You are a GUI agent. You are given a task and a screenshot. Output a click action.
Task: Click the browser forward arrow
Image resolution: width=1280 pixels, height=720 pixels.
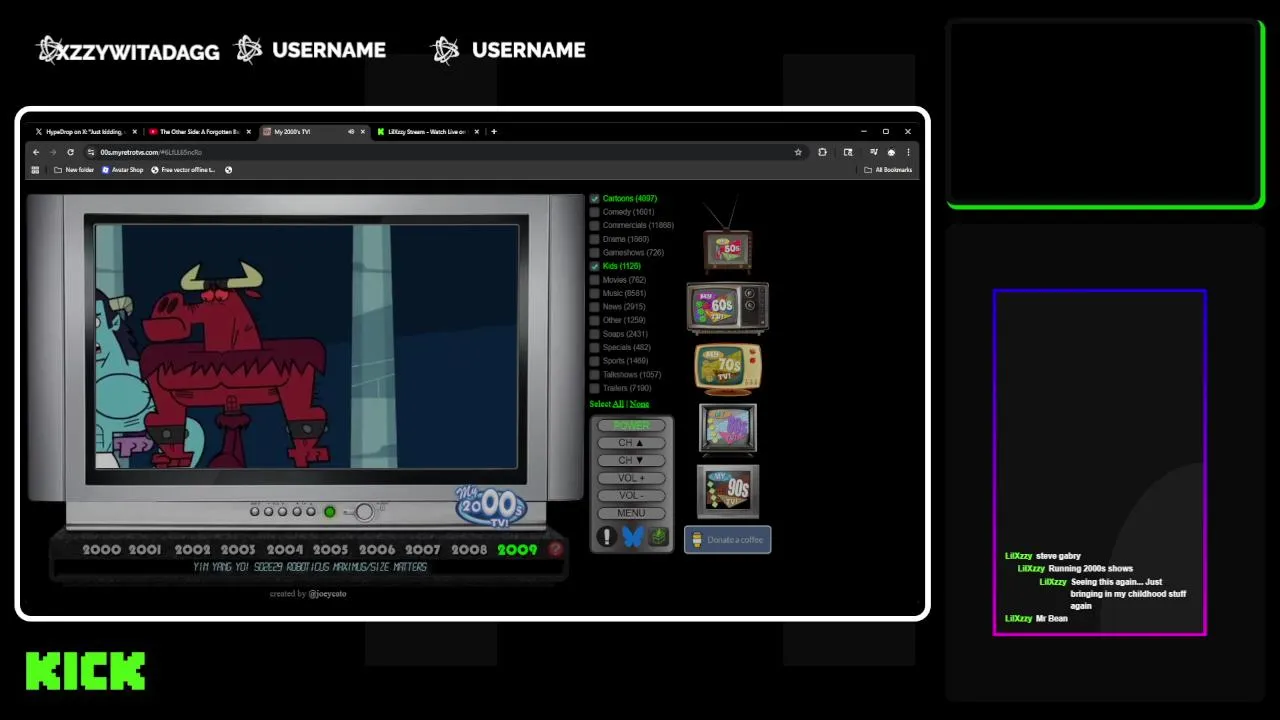53,152
